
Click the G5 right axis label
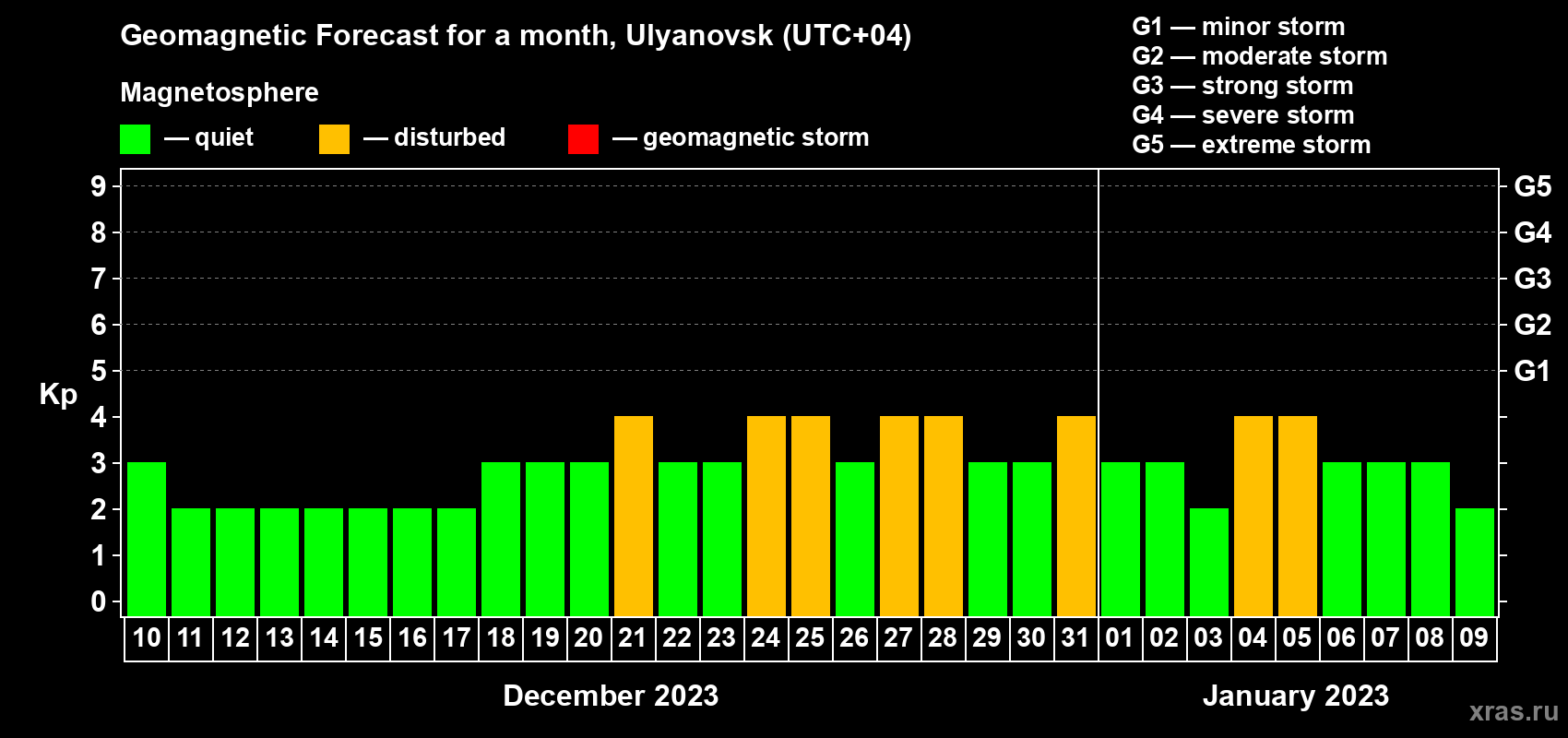[1533, 186]
